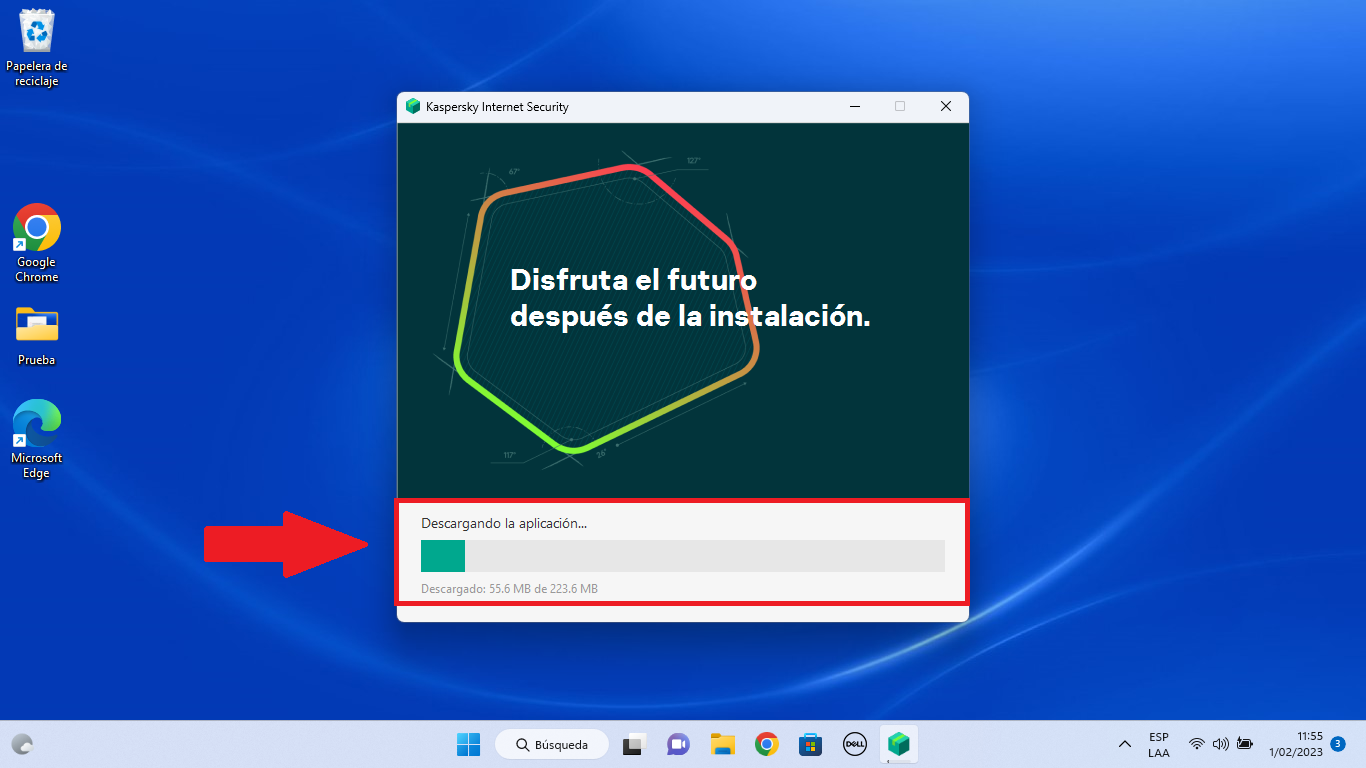The image size is (1366, 768).
Task: Open File Explorer from the taskbar
Action: (x=723, y=744)
